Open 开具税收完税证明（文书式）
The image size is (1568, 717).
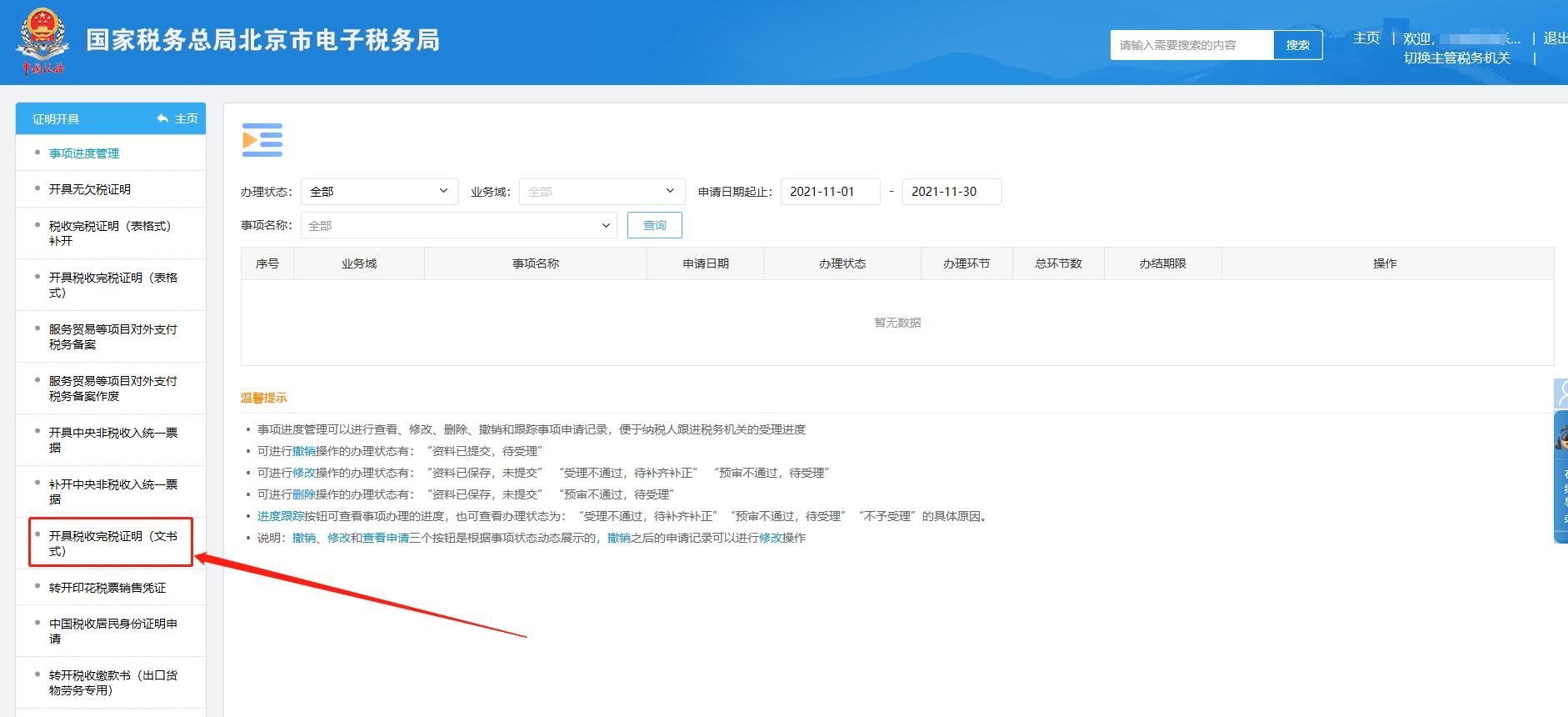(x=113, y=544)
